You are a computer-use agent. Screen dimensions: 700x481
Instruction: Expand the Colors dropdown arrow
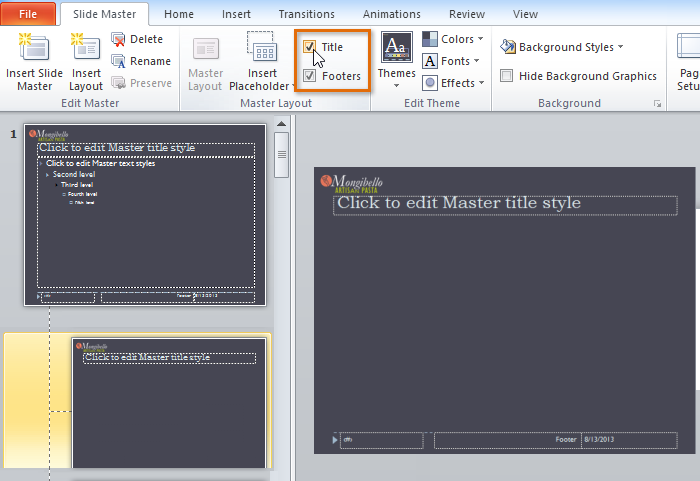click(480, 39)
